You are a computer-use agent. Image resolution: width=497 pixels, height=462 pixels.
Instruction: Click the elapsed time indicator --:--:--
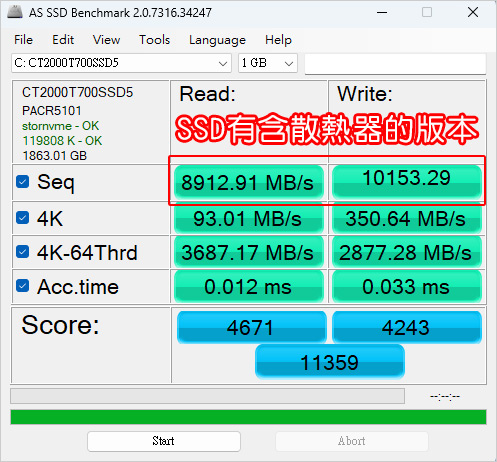pos(445,396)
